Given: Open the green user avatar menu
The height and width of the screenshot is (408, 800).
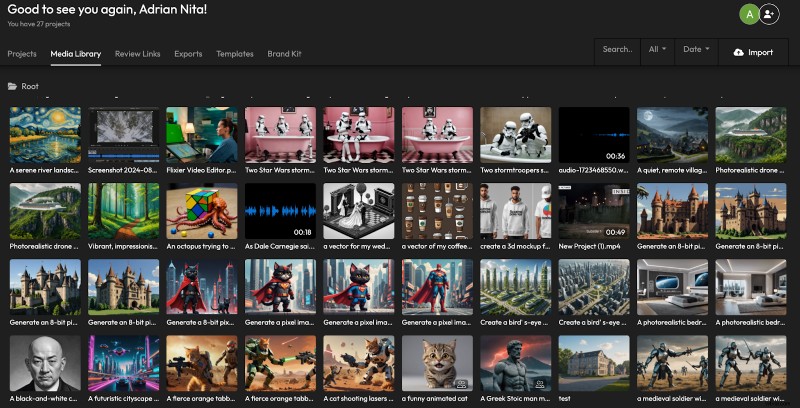Looking at the screenshot, I should tap(749, 14).
